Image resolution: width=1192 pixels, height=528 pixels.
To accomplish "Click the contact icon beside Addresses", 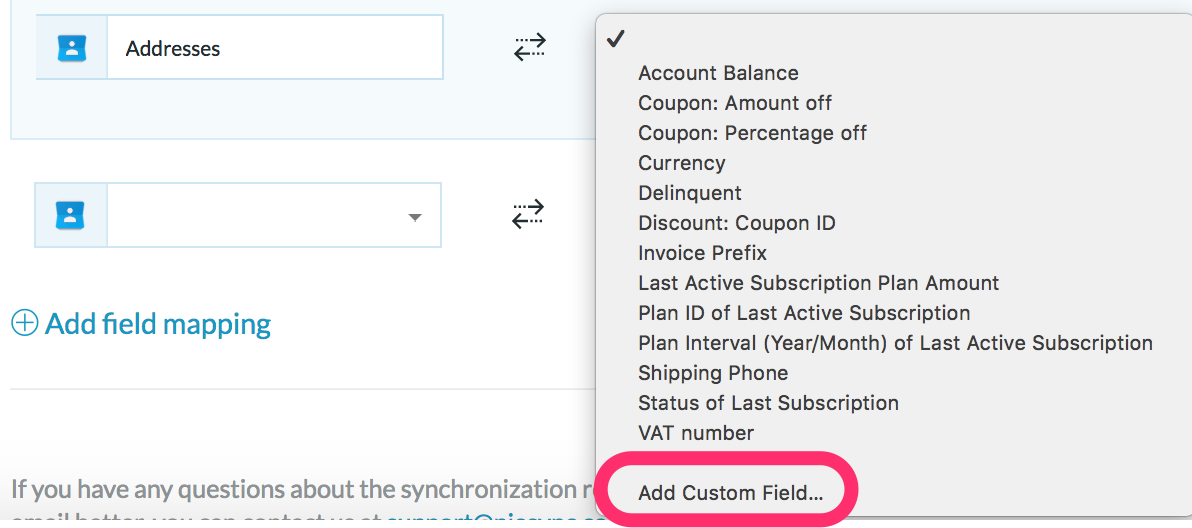I will (71, 48).
